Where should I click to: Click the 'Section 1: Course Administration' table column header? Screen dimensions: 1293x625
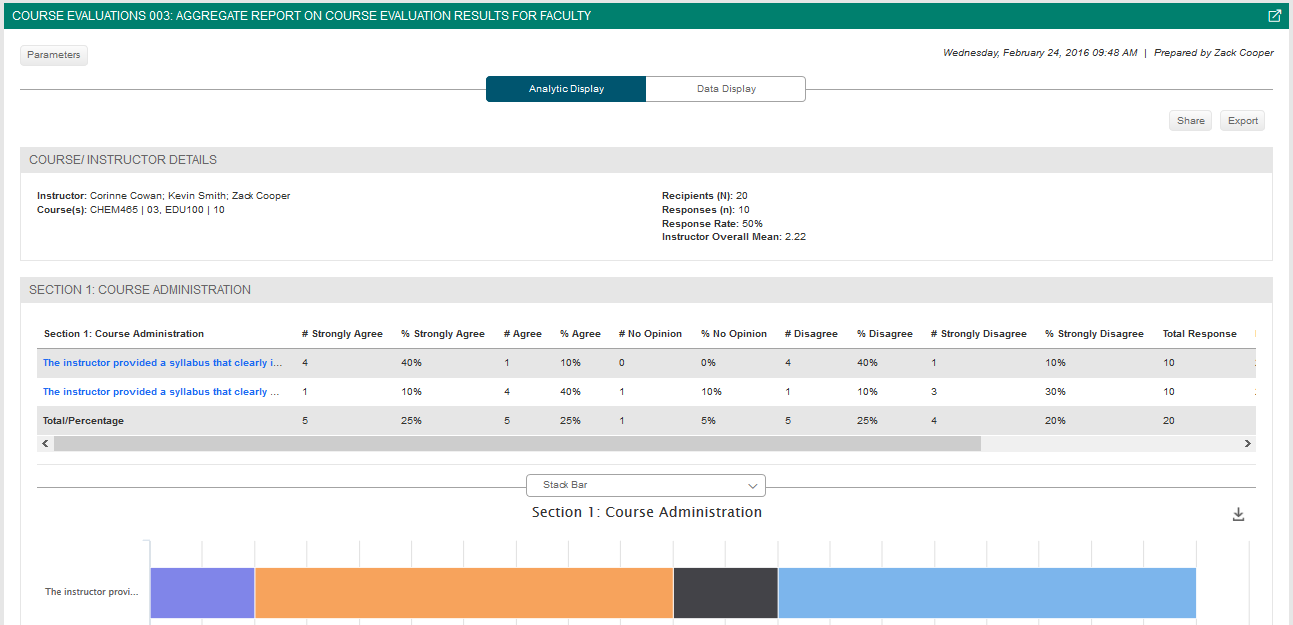coord(124,334)
